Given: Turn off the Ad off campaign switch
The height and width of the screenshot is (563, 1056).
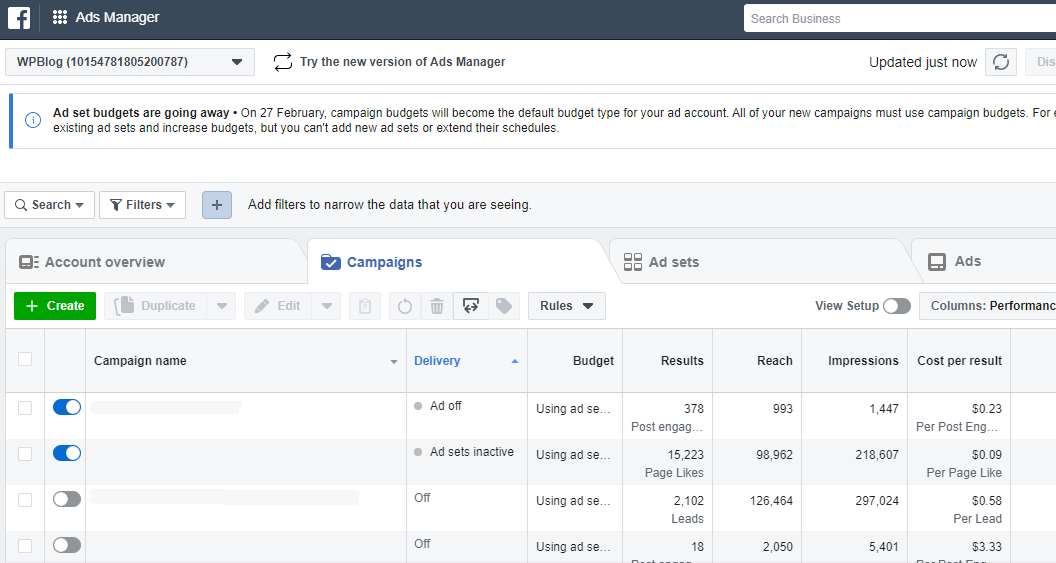Looking at the screenshot, I should (67, 407).
